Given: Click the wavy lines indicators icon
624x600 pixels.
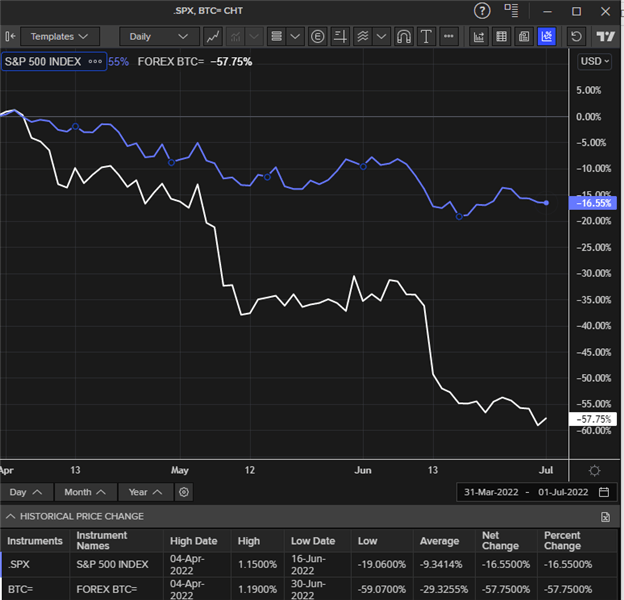Looking at the screenshot, I should click(x=363, y=37).
